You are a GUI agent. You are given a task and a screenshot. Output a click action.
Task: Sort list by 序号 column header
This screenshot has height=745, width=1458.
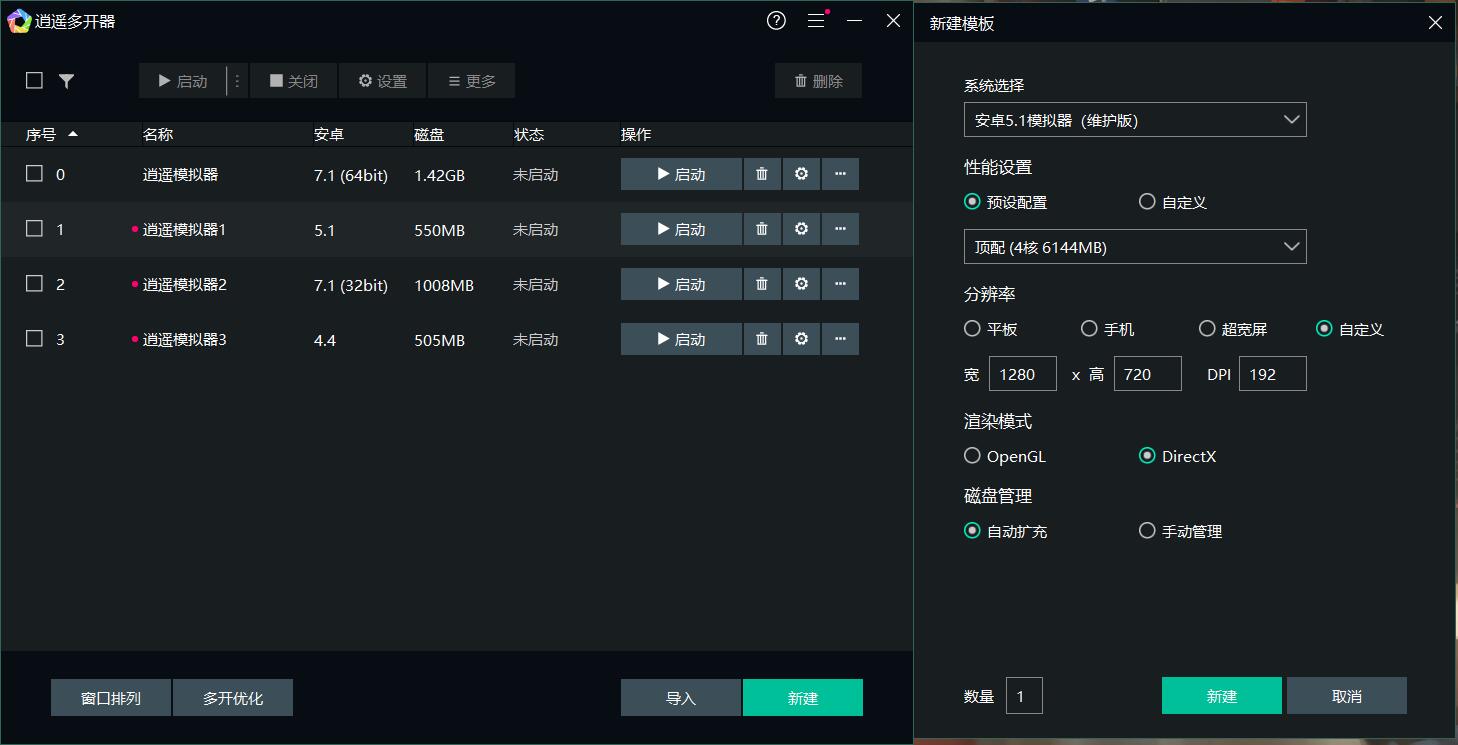click(52, 134)
